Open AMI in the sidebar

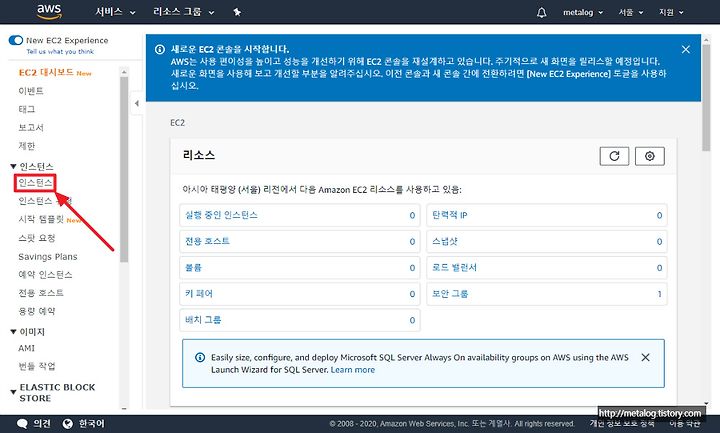(27, 348)
